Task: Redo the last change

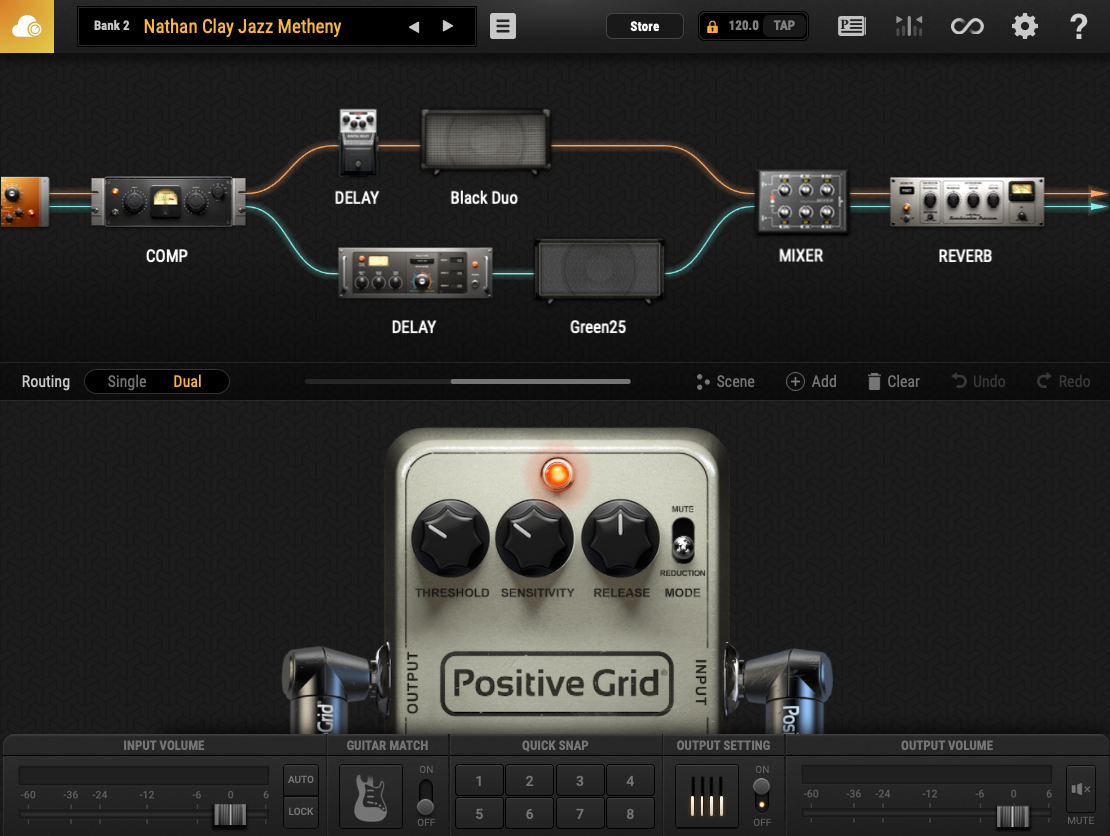Action: tap(1063, 382)
